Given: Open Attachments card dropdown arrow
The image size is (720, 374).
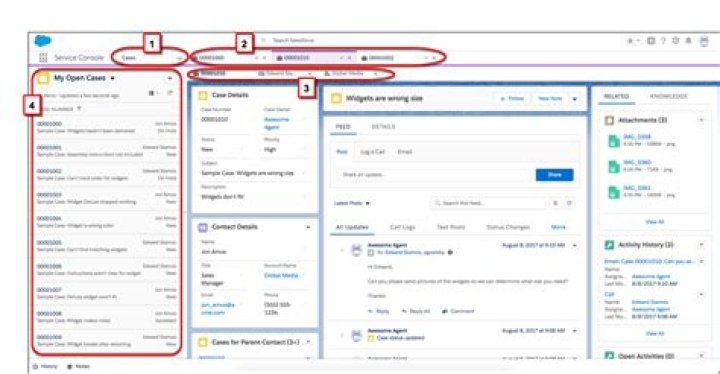Looking at the screenshot, I should [701, 120].
